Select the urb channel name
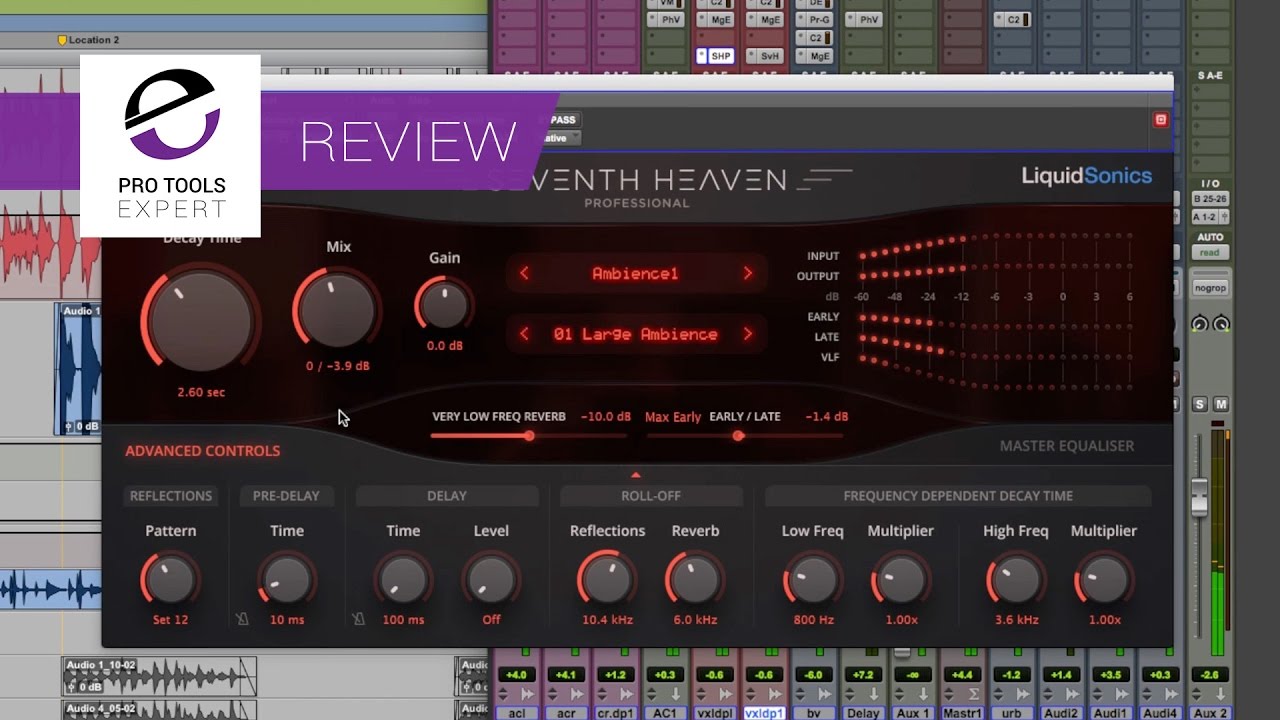Screen dimensions: 1280x720 click(x=1011, y=714)
